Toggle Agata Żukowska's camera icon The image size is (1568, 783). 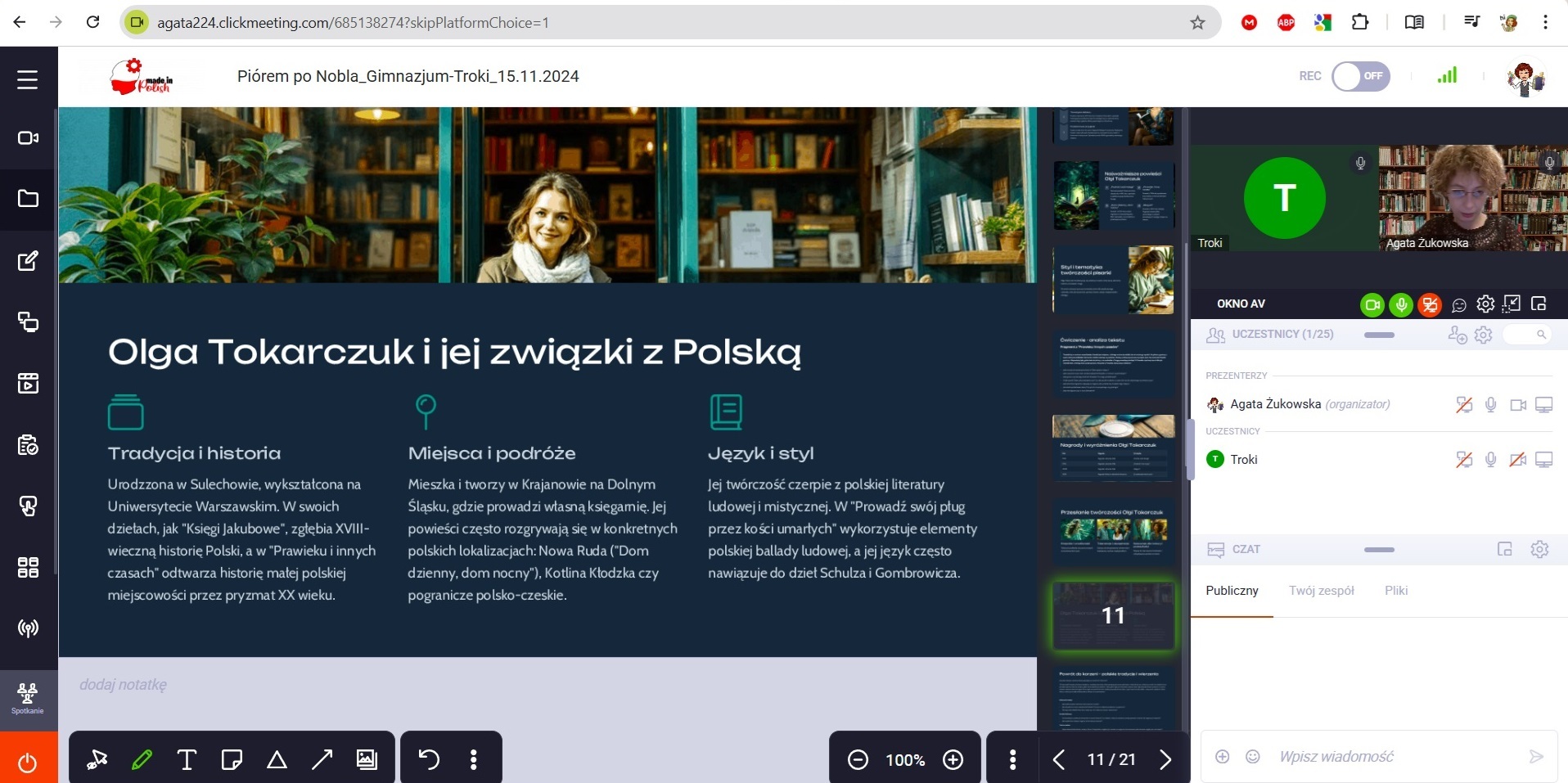pos(1518,405)
